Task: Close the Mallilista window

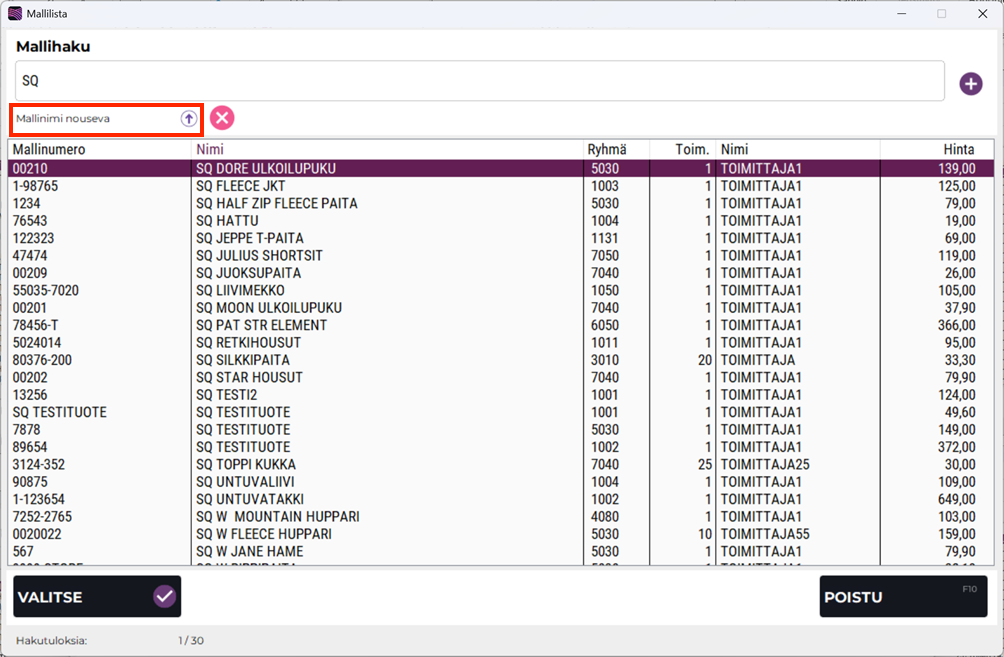Action: pyautogui.click(x=982, y=14)
